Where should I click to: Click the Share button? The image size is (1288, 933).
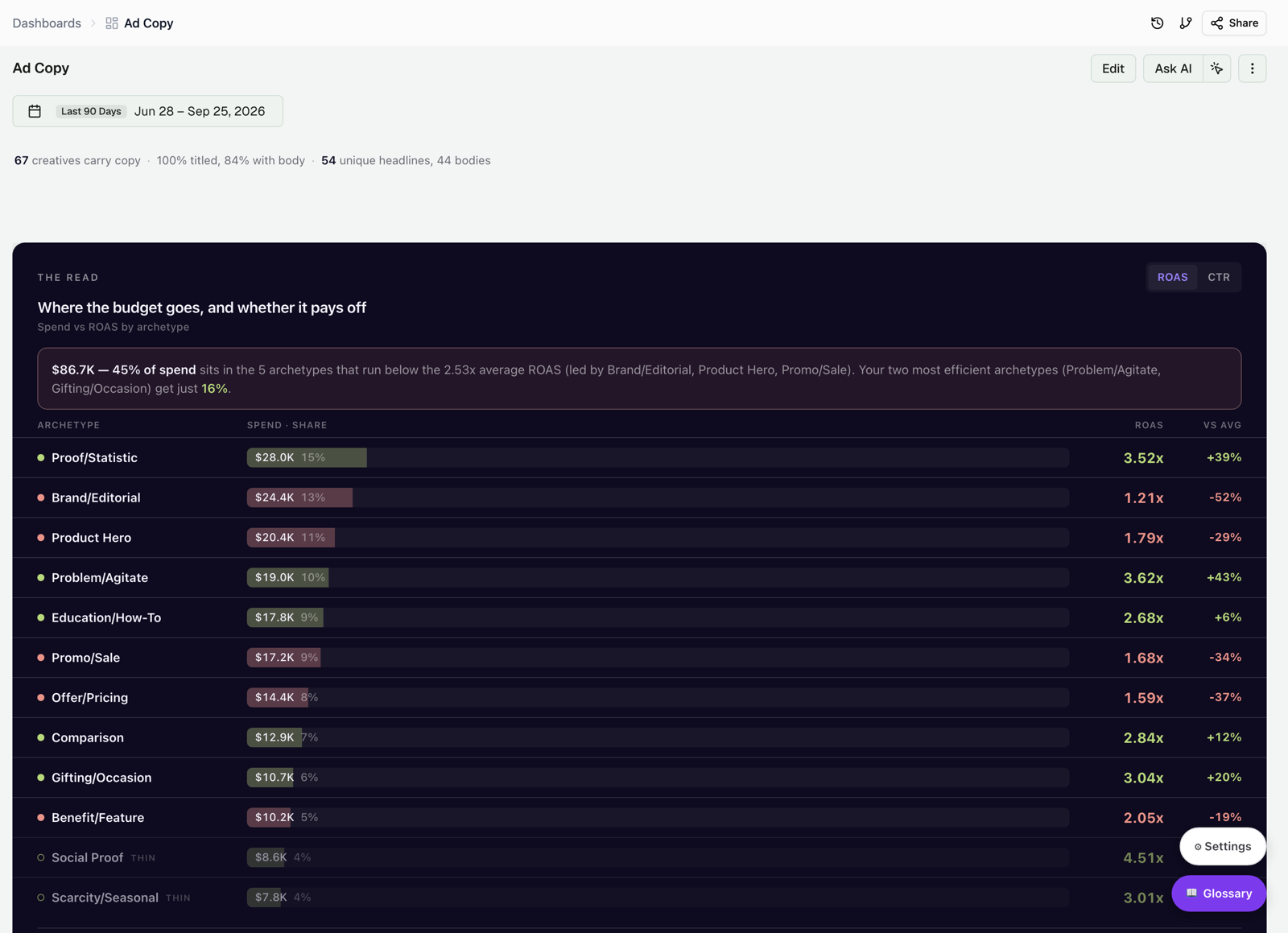pyautogui.click(x=1234, y=23)
